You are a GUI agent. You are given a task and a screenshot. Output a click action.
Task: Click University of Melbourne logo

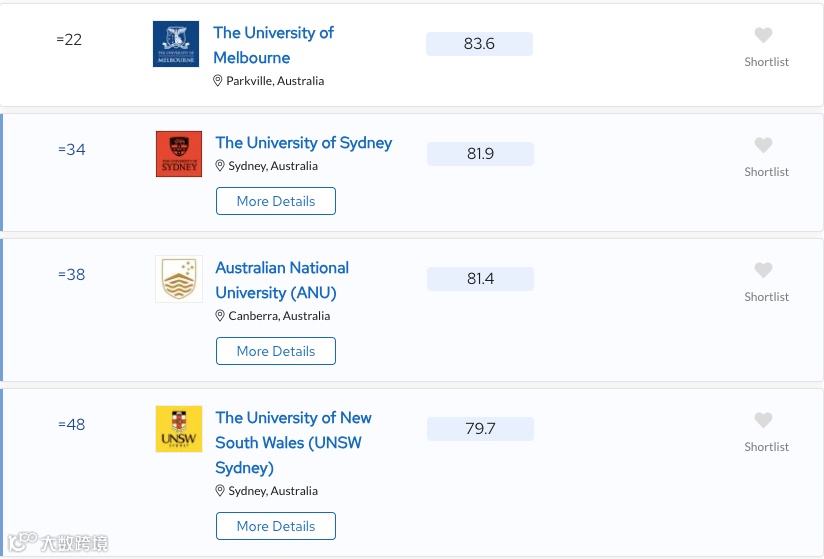pyautogui.click(x=176, y=44)
